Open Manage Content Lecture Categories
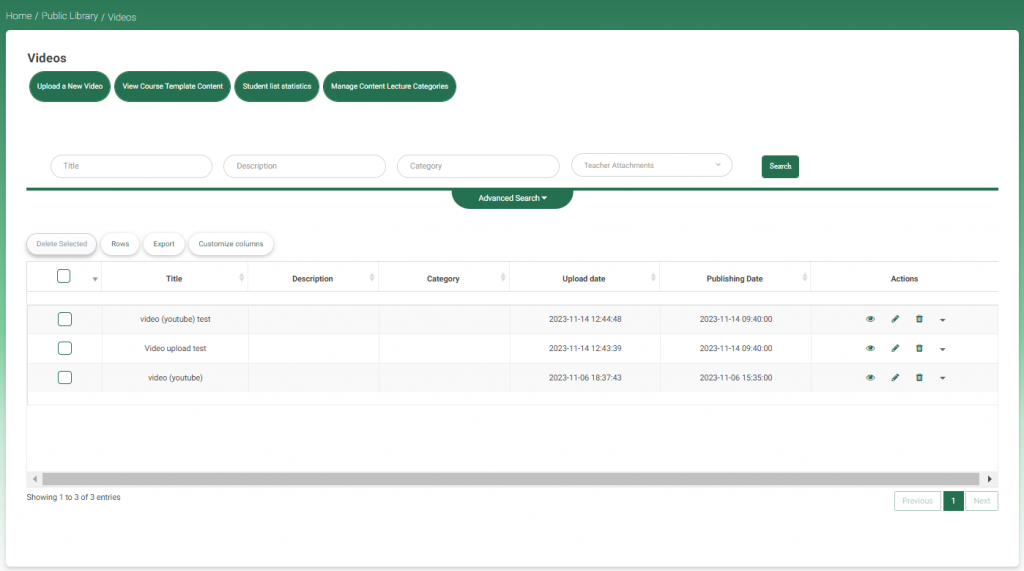This screenshot has width=1024, height=571. 389,86
